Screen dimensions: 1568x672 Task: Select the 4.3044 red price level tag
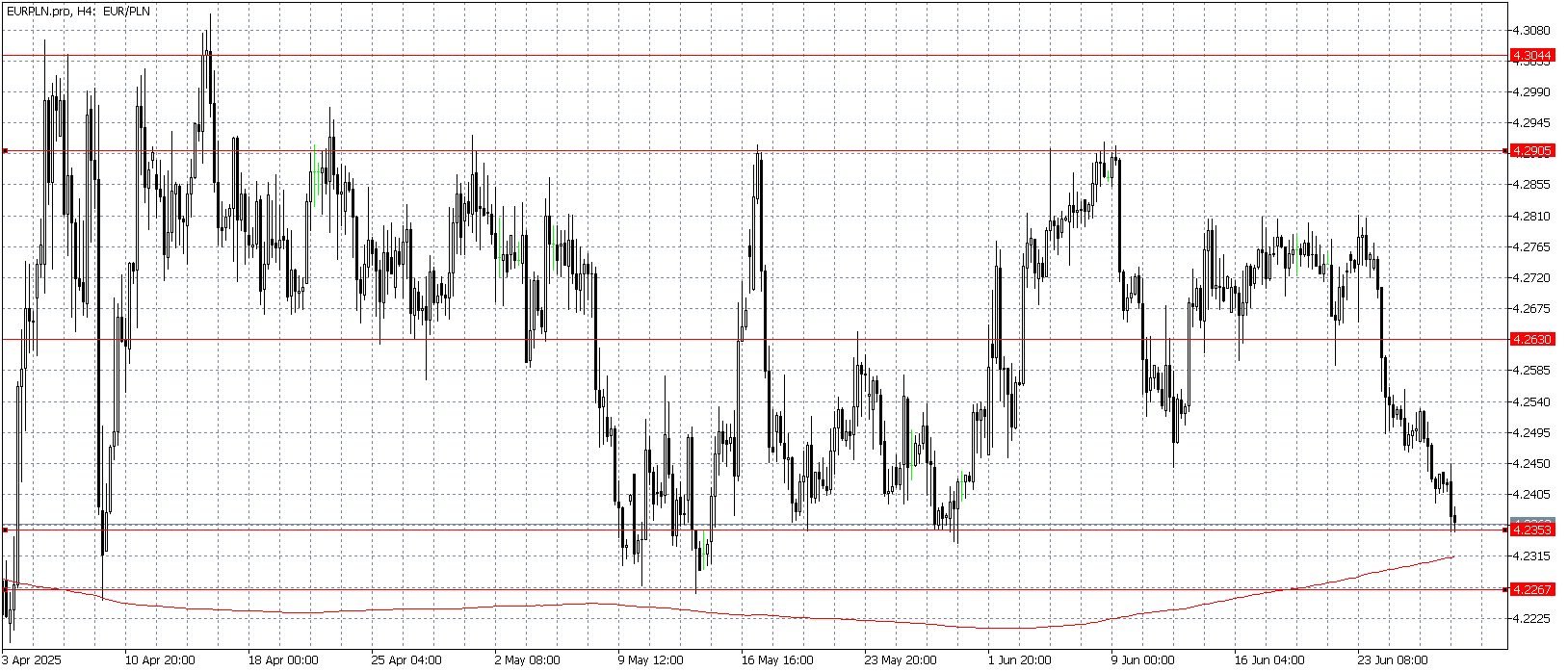click(1531, 56)
